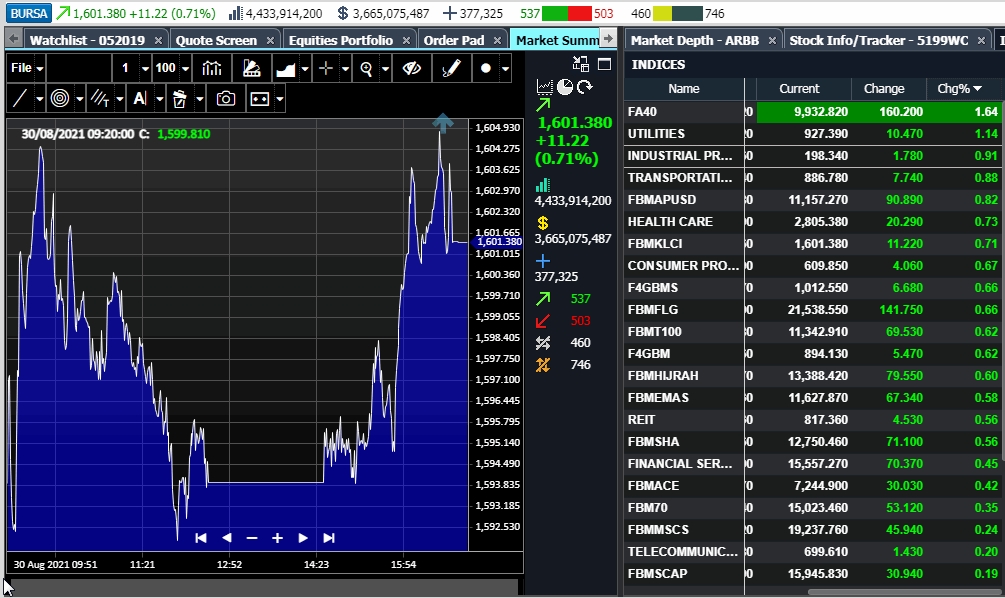Click the white dot marker tool
Viewport: 1005px width, 598px height.
[485, 68]
